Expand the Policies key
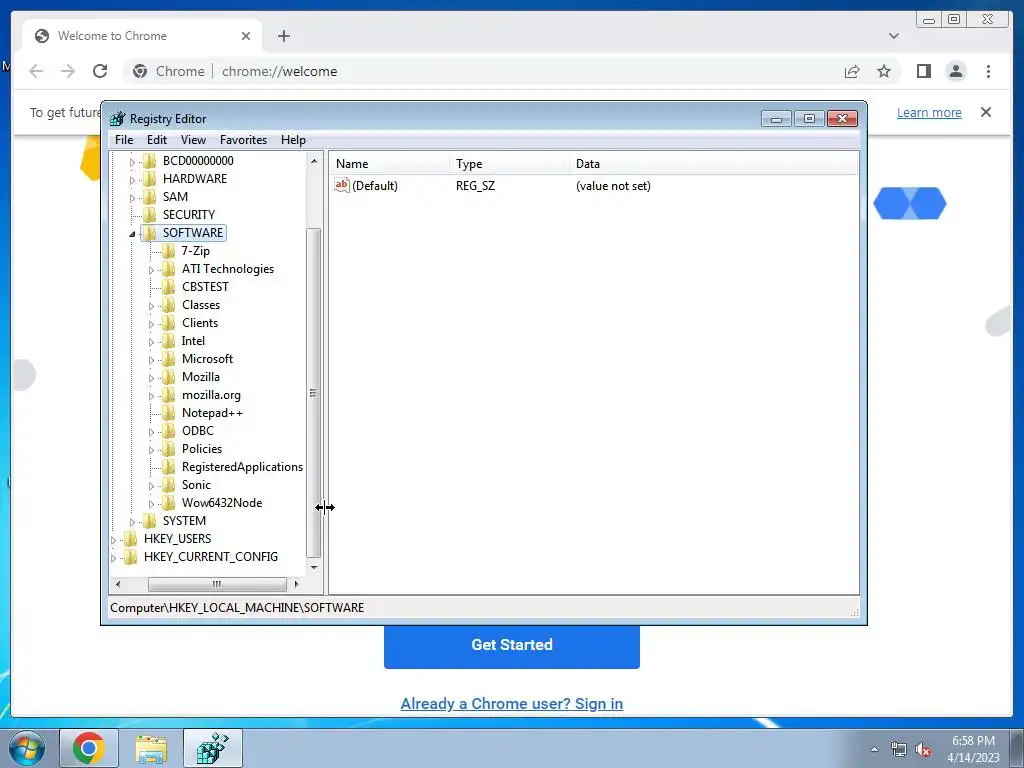The height and width of the screenshot is (768, 1024). (x=152, y=450)
